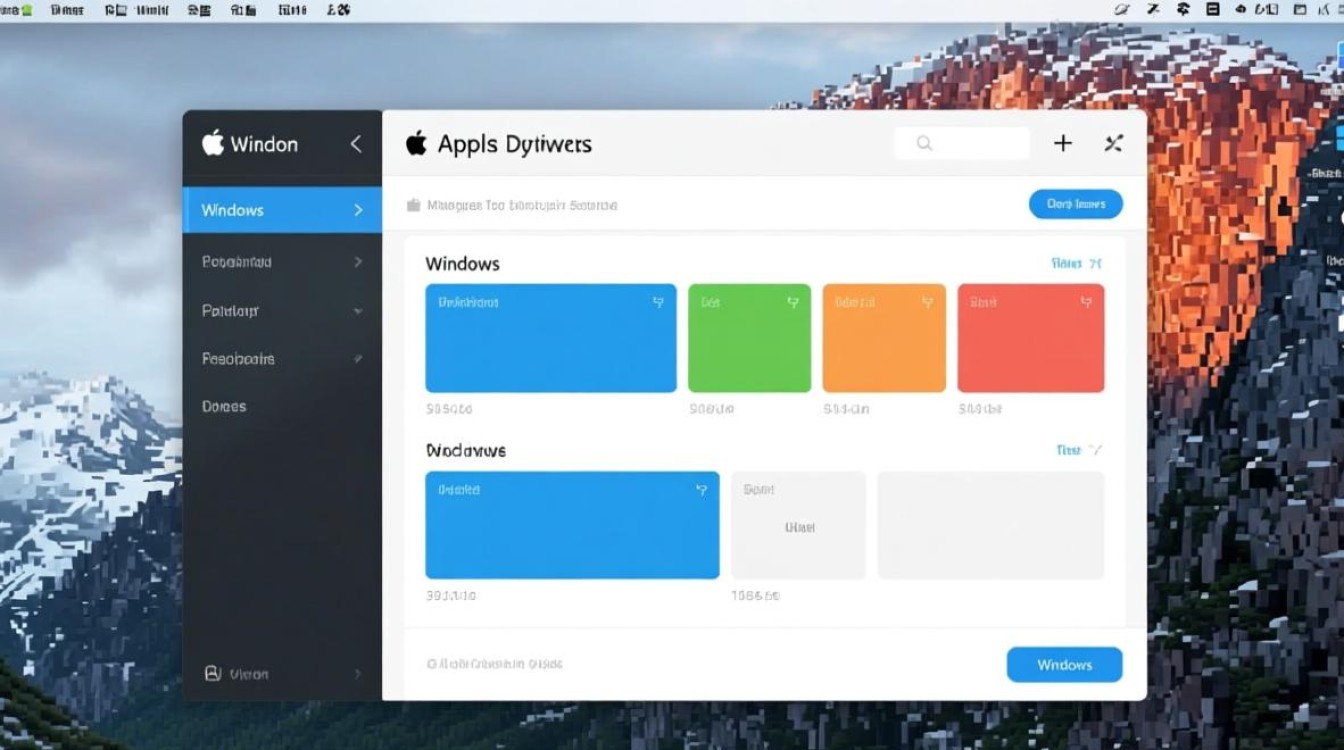
Task: Open the dropdown arrow on the third sidebar item
Action: click(358, 311)
